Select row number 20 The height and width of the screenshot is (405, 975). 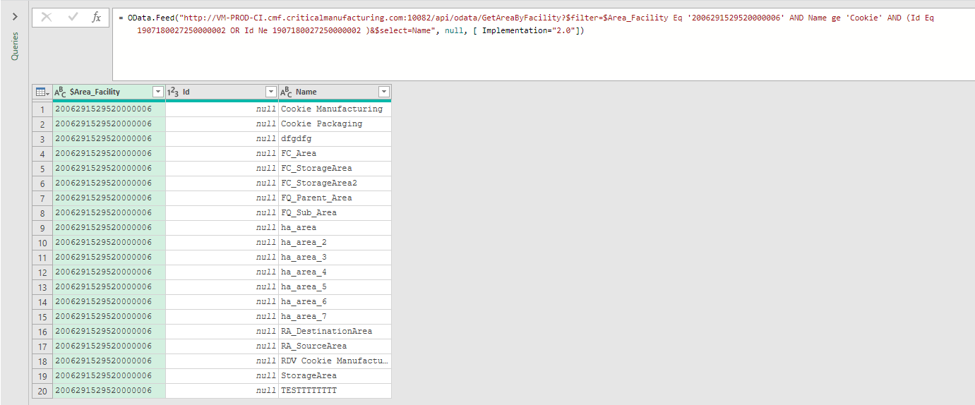click(42, 390)
